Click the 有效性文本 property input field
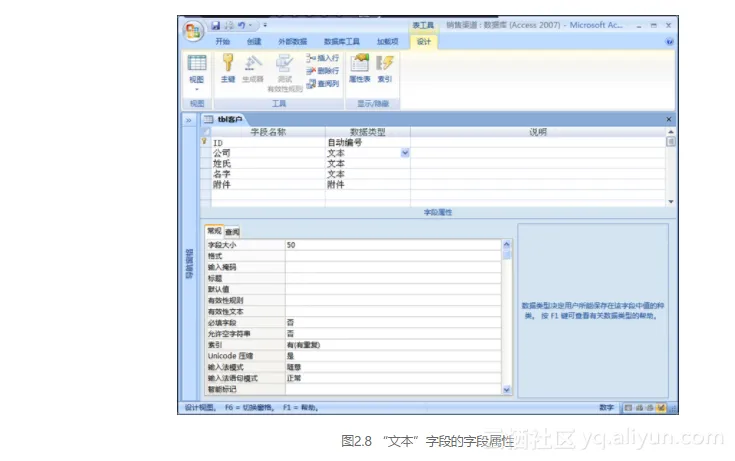 [393, 312]
